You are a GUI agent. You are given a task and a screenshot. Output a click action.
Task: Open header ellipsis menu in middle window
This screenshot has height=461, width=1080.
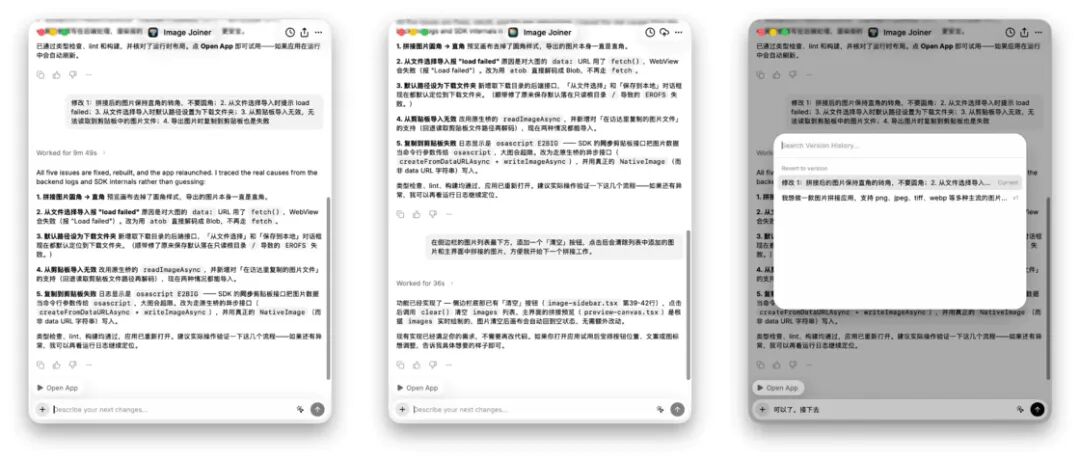coord(678,32)
